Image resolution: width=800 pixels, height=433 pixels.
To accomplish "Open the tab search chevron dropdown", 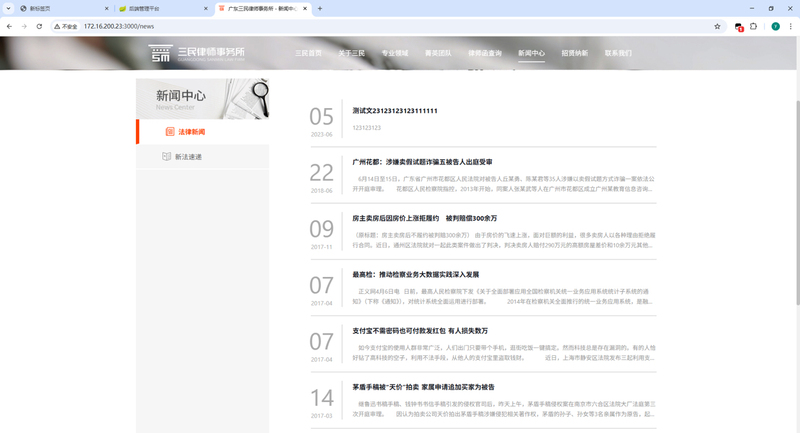I will (8, 9).
